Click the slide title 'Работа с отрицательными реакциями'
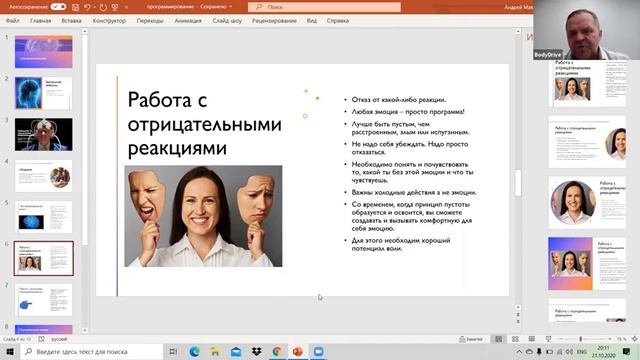This screenshot has width=640, height=360. [204, 124]
